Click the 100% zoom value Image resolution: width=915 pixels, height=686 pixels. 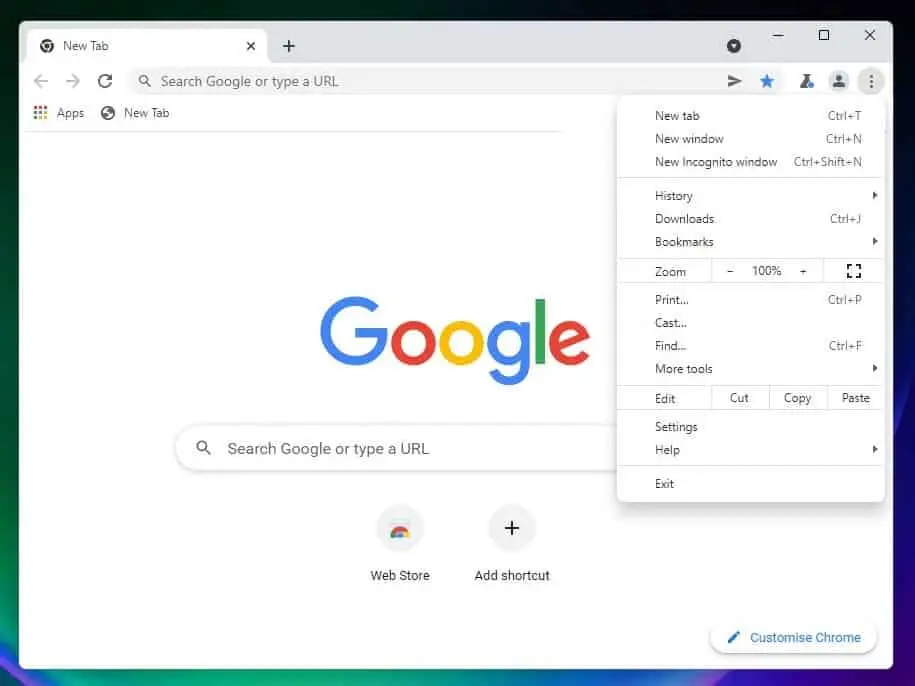click(766, 271)
